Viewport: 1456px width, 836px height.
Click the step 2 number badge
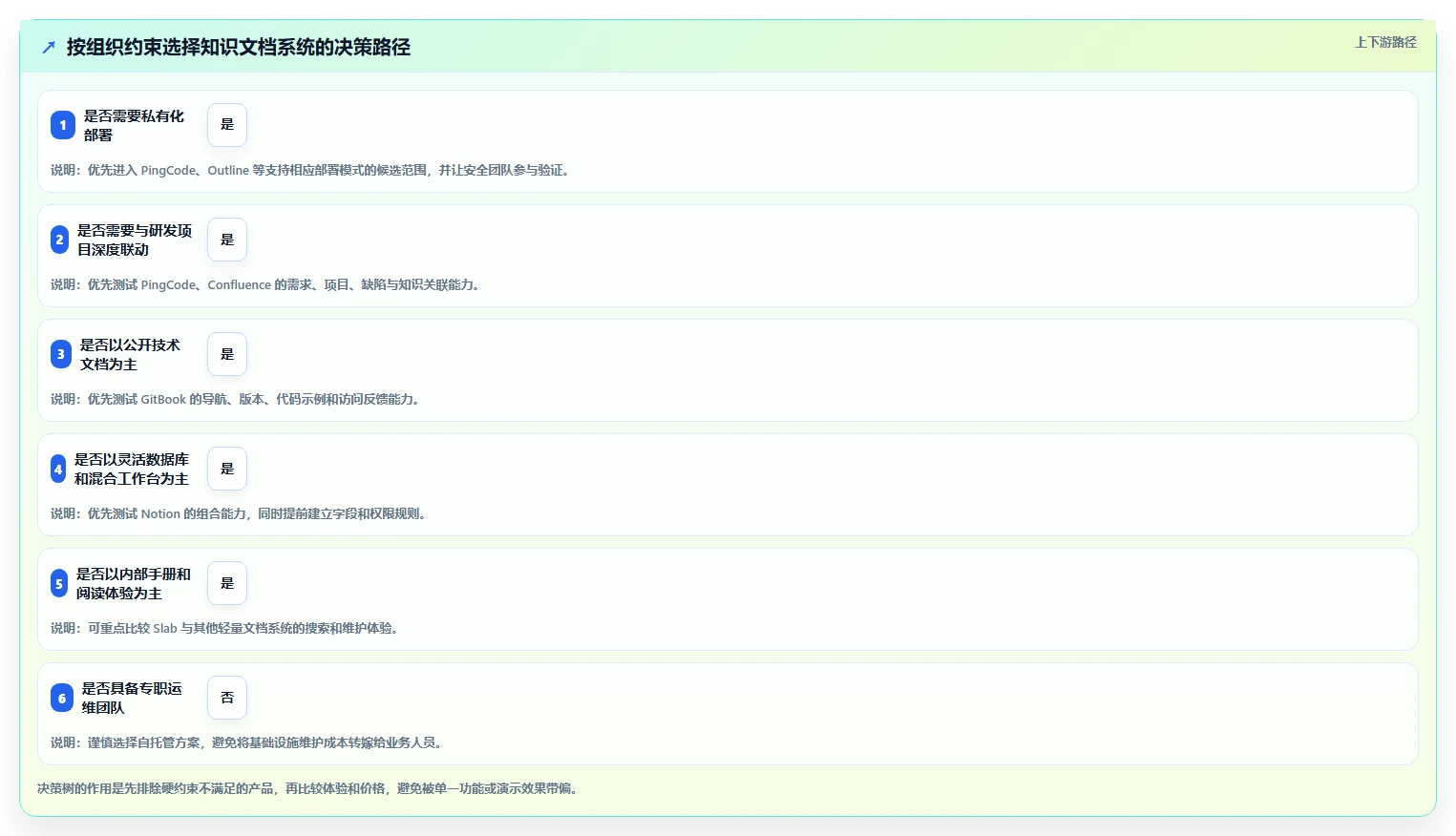pos(59,240)
